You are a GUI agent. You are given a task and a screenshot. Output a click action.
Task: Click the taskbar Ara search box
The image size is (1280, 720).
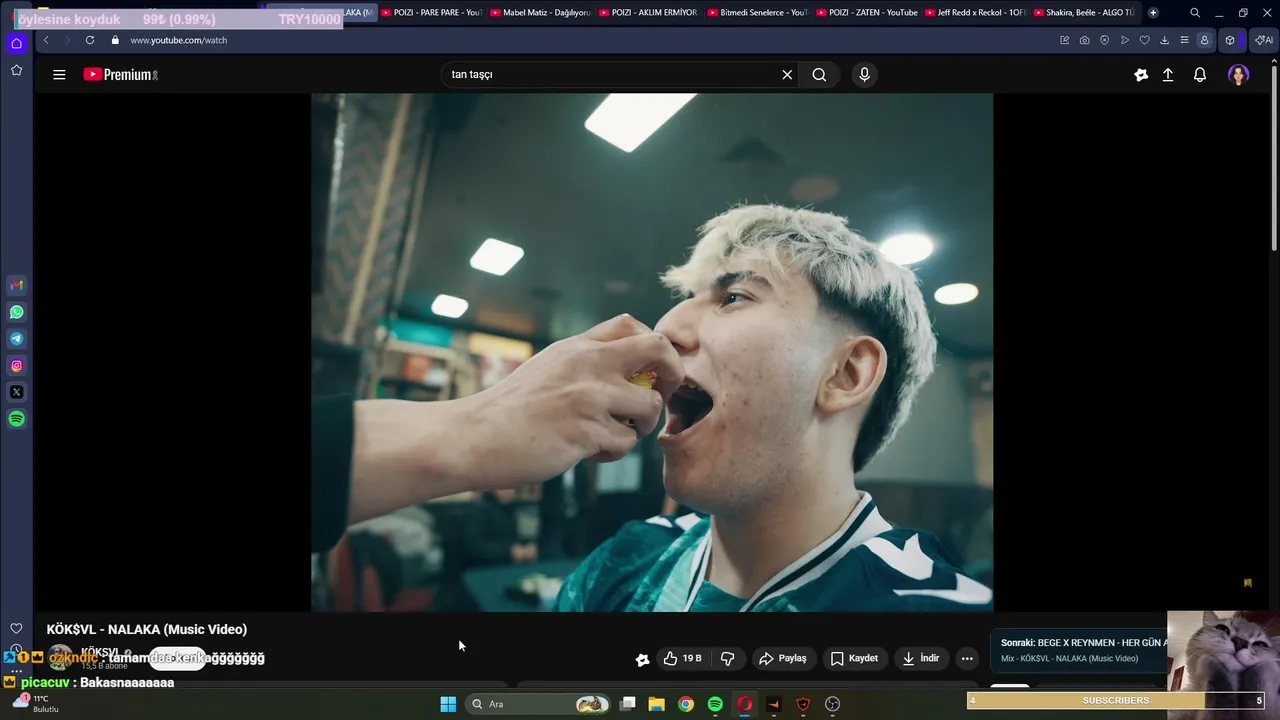(x=538, y=704)
